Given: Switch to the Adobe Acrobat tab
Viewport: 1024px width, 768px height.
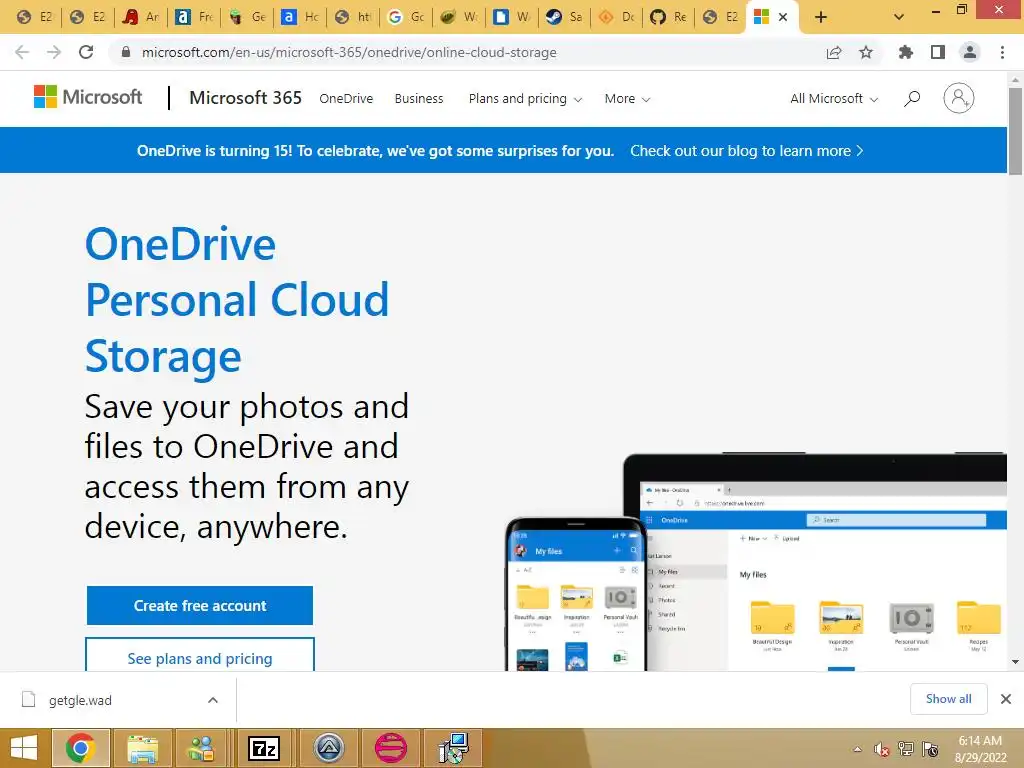Looking at the screenshot, I should point(141,17).
